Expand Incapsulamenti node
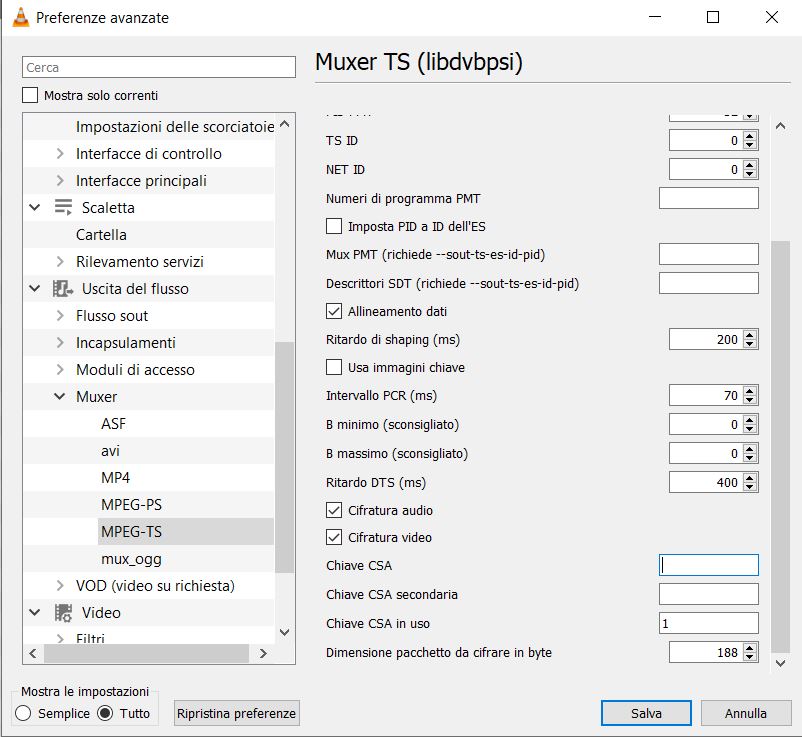 click(60, 343)
